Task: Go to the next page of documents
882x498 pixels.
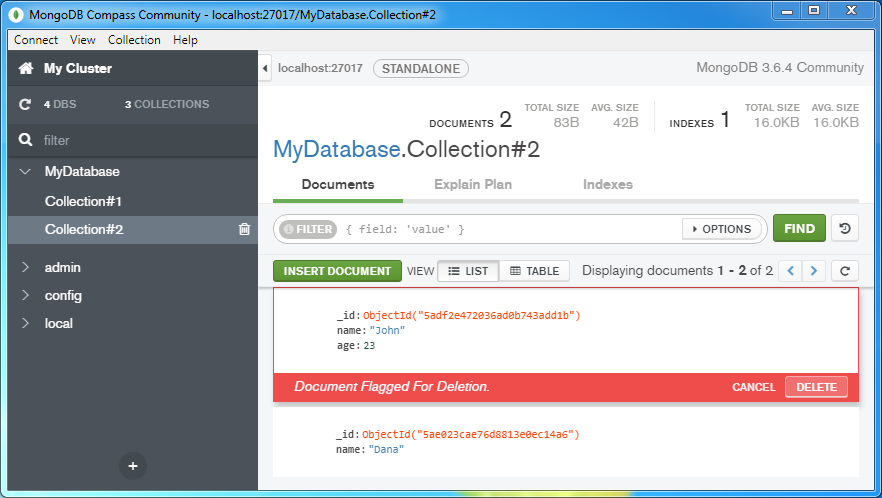Action: tap(813, 271)
